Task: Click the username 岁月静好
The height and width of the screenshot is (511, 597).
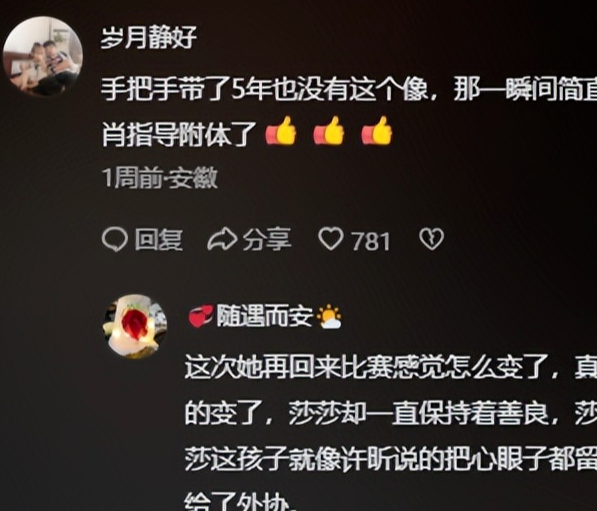Action: coord(148,38)
